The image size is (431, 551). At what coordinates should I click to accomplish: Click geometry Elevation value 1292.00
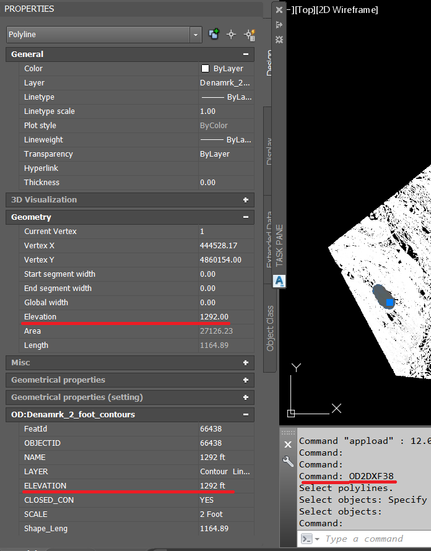tap(226, 317)
